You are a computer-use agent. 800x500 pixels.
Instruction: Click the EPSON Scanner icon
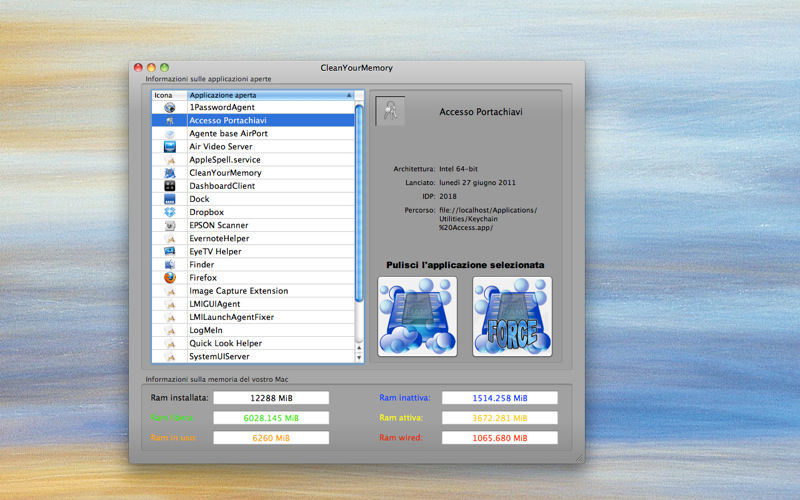pyautogui.click(x=170, y=226)
